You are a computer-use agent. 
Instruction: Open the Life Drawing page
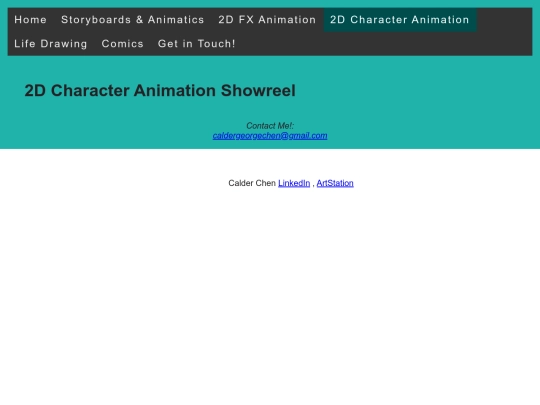click(51, 44)
